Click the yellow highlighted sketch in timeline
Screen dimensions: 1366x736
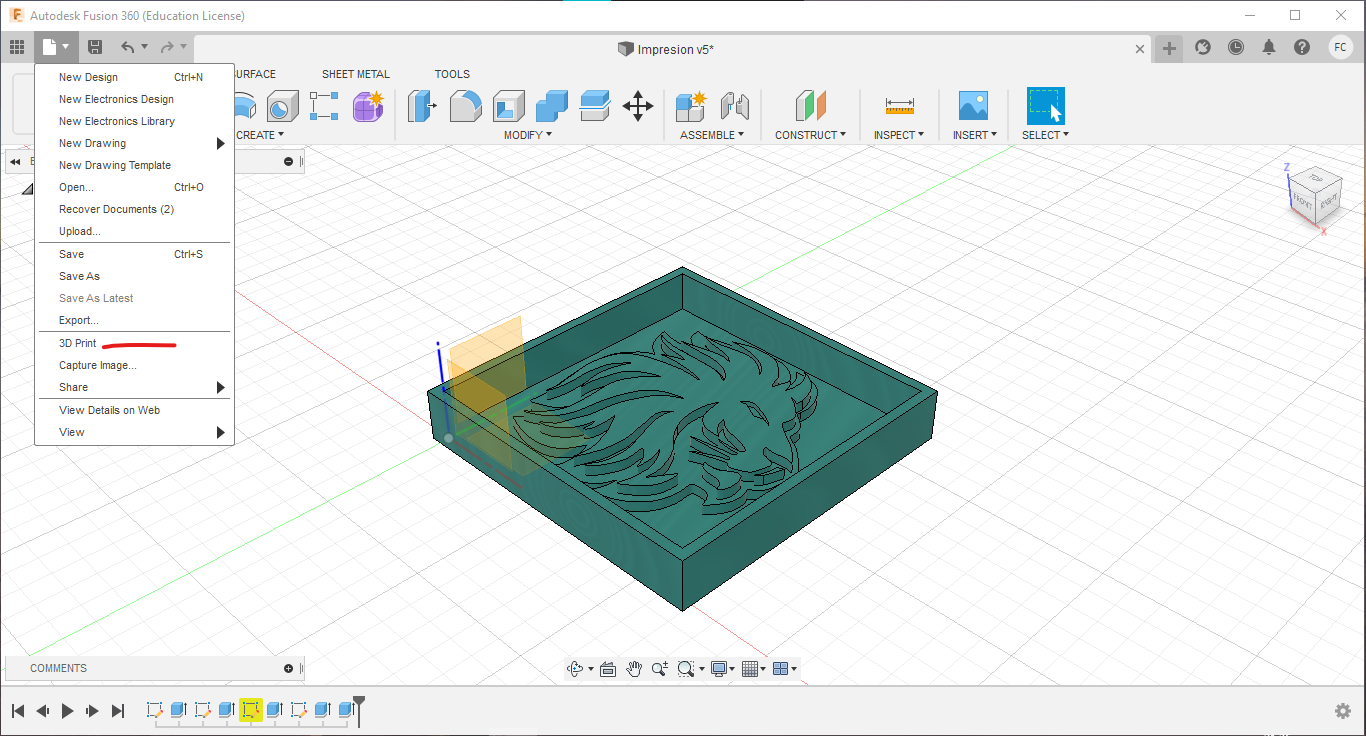pos(250,710)
